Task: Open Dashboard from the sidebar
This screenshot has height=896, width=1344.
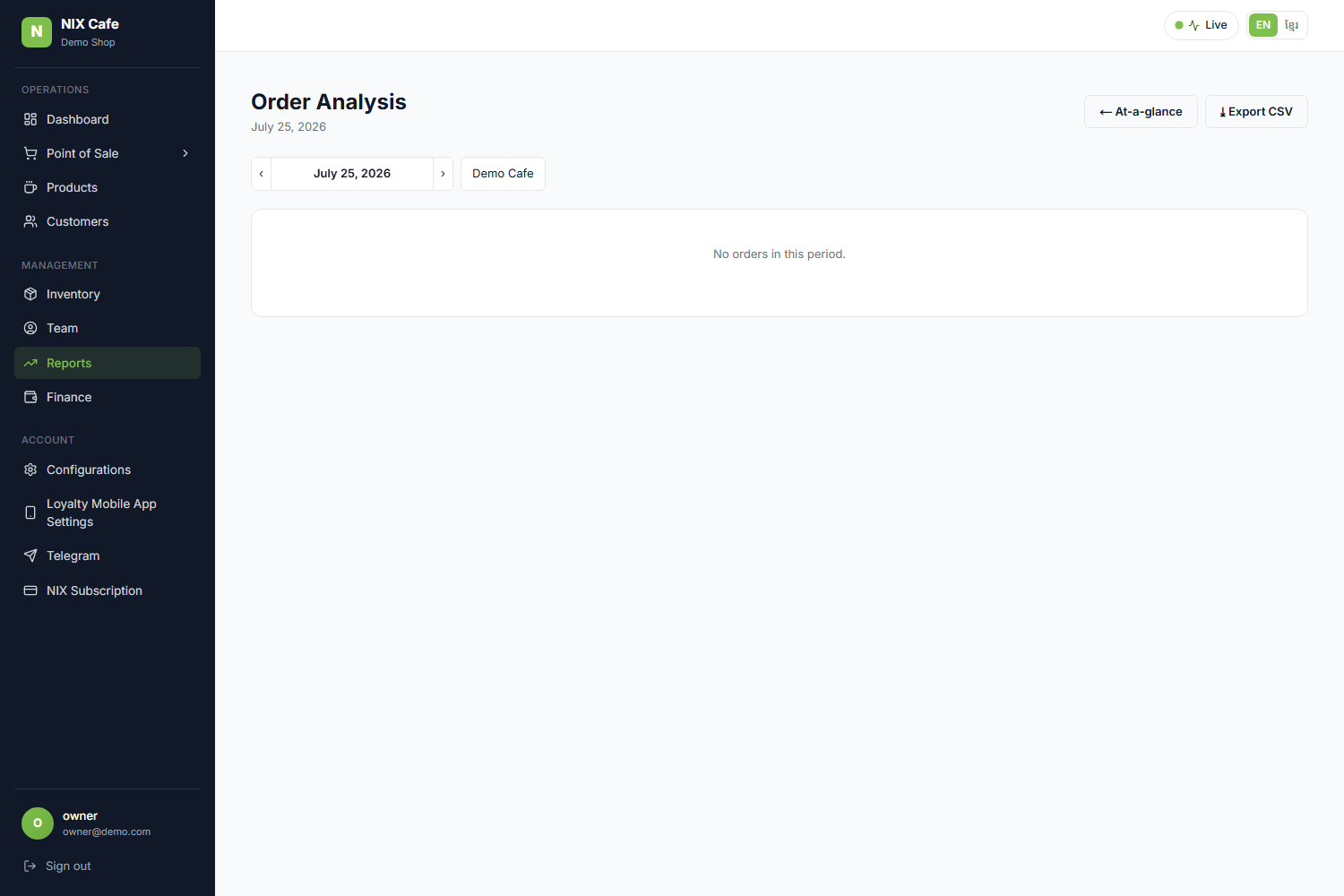Action: click(108, 119)
